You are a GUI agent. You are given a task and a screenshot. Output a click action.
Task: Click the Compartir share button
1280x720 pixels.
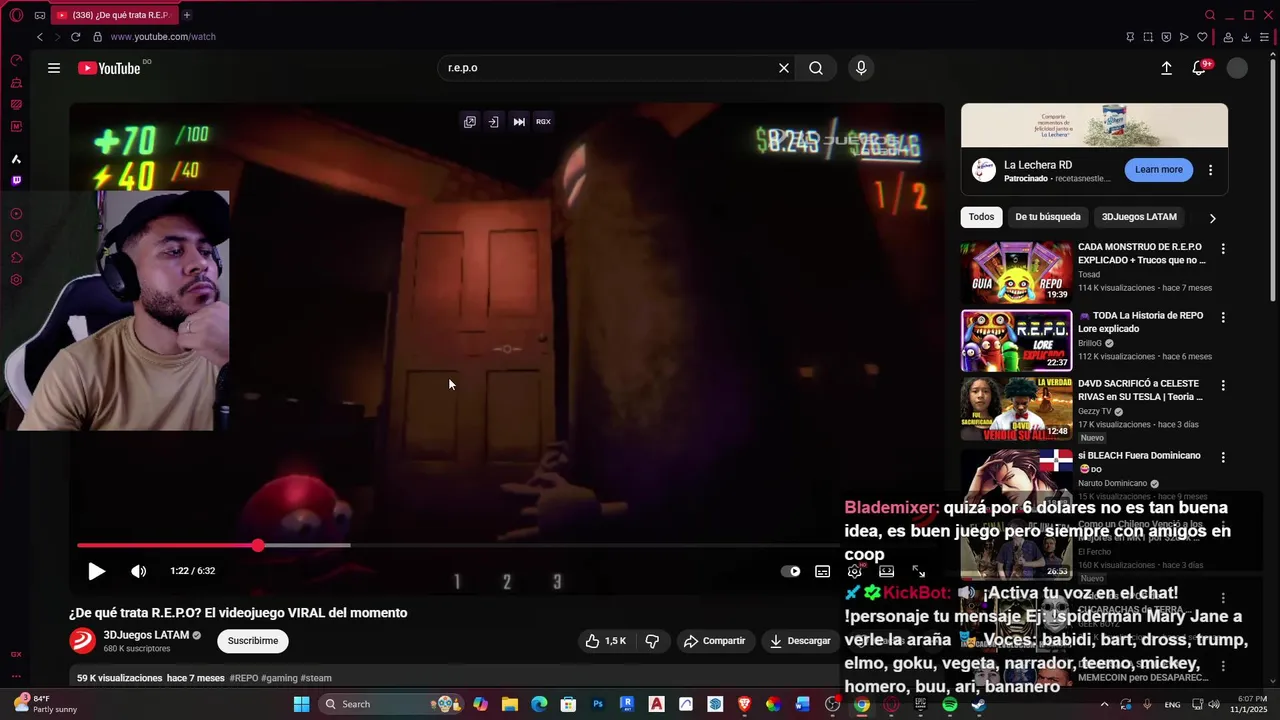(714, 641)
